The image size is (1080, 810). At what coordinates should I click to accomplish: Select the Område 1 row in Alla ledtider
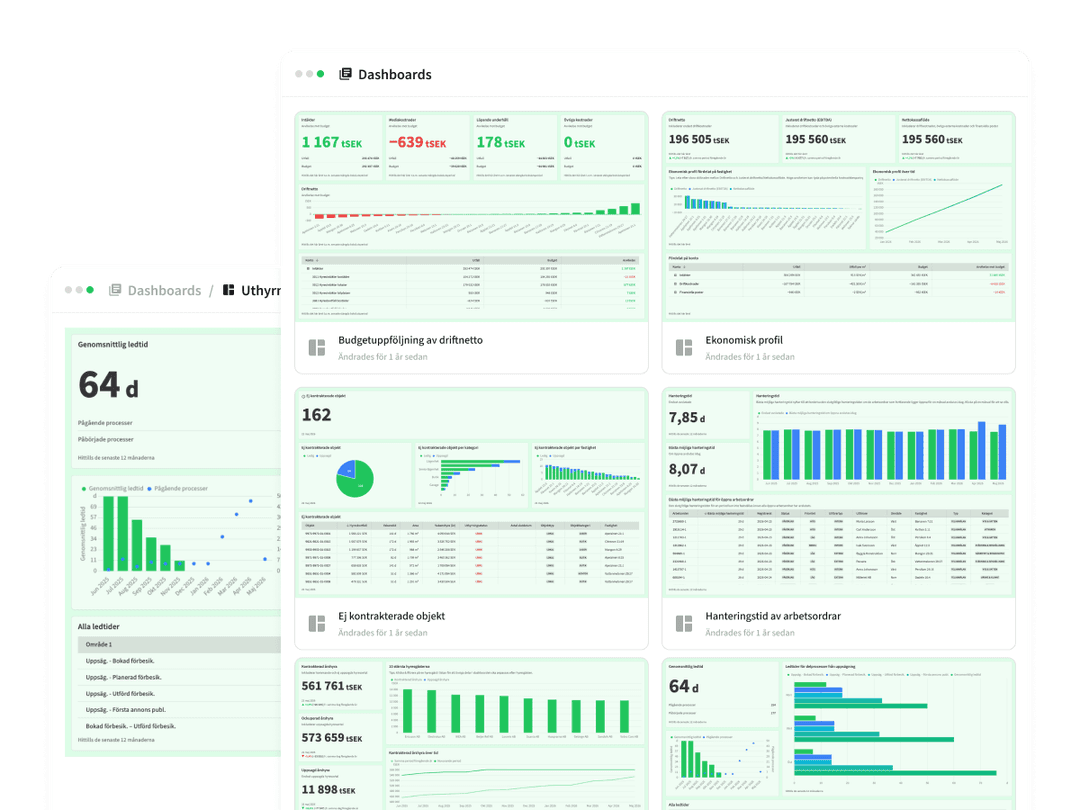179,645
